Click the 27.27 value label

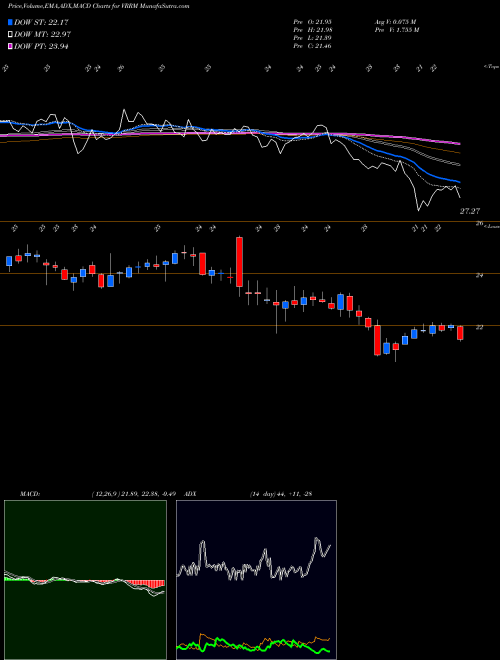click(470, 211)
